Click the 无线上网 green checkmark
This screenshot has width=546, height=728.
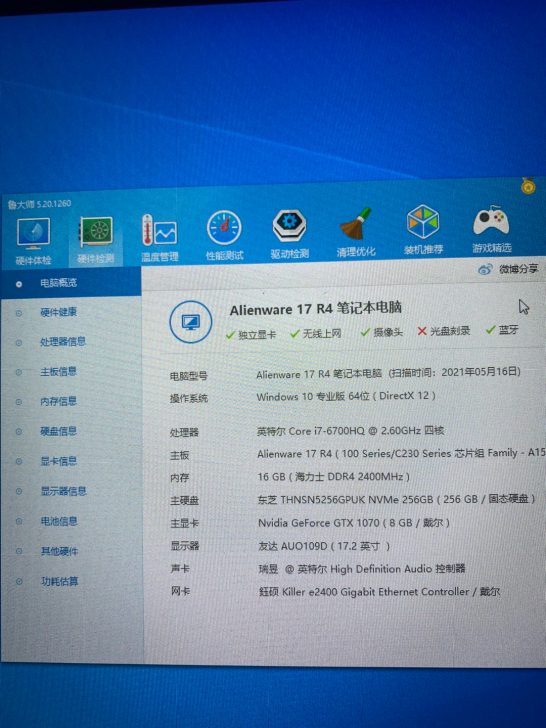pos(295,333)
